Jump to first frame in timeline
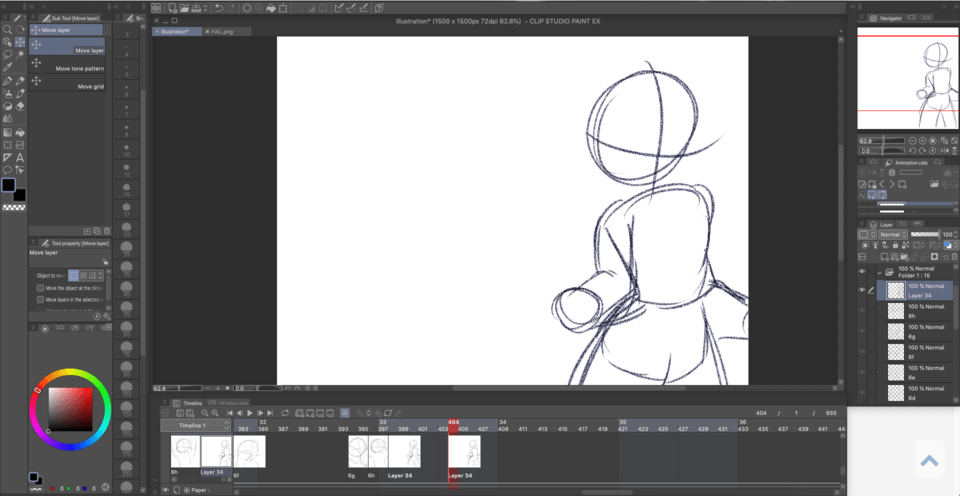This screenshot has height=496, width=960. point(230,412)
